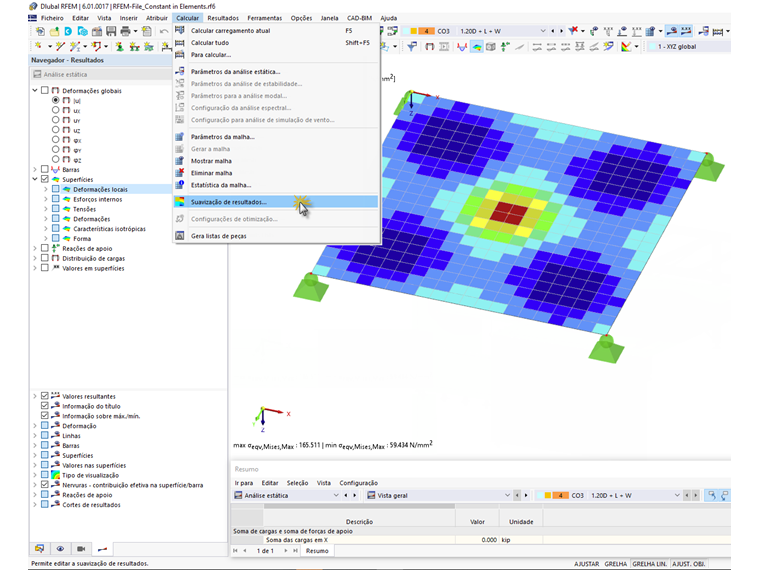760x570 pixels.
Task: Click the Navigator views camera tab icon
Action: (x=81, y=549)
